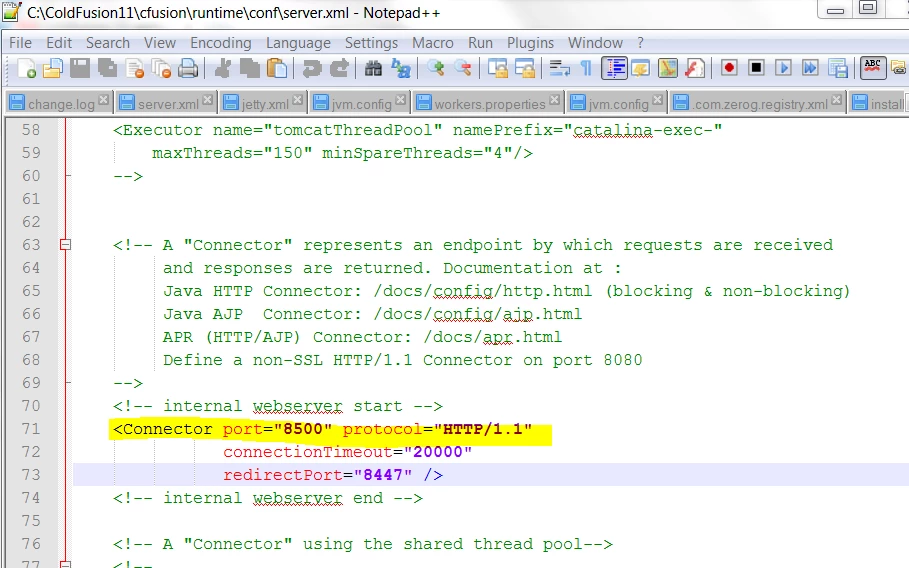Undo the last edit with Undo icon

(312, 68)
